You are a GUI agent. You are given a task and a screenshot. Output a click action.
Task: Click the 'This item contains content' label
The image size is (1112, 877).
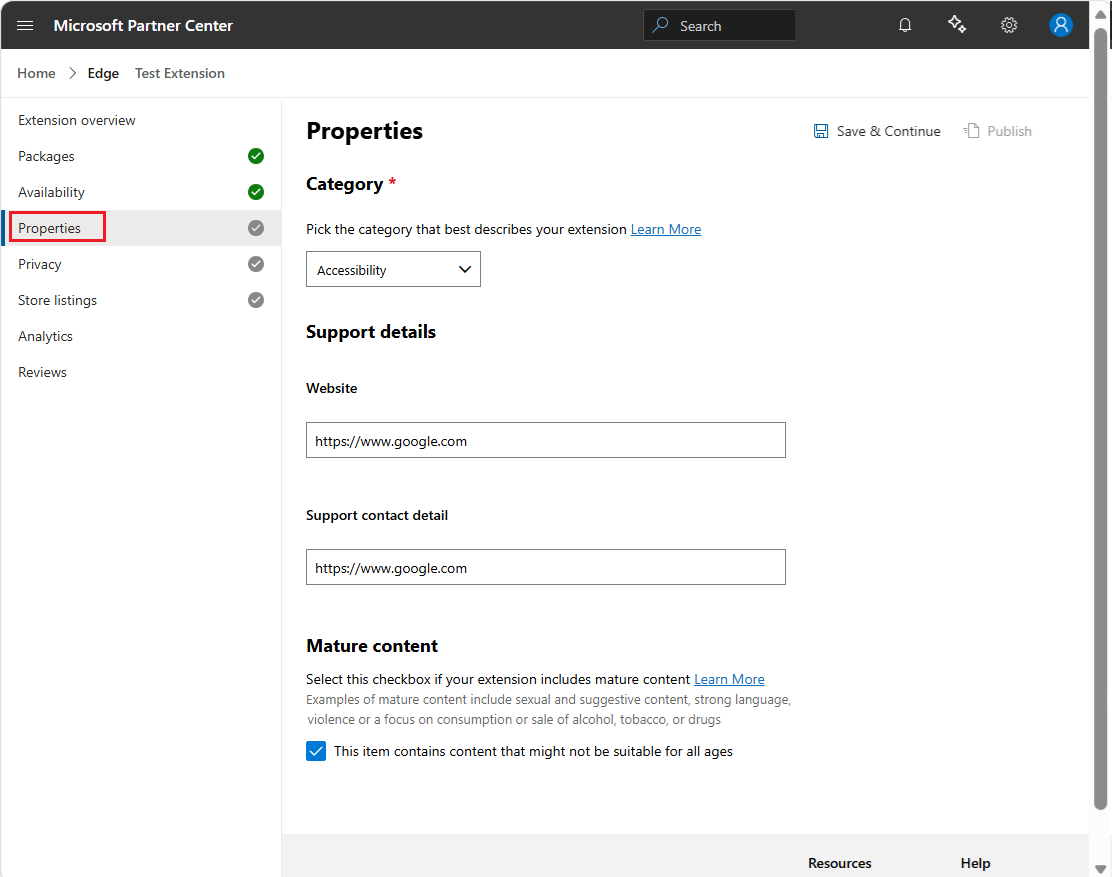click(x=533, y=752)
